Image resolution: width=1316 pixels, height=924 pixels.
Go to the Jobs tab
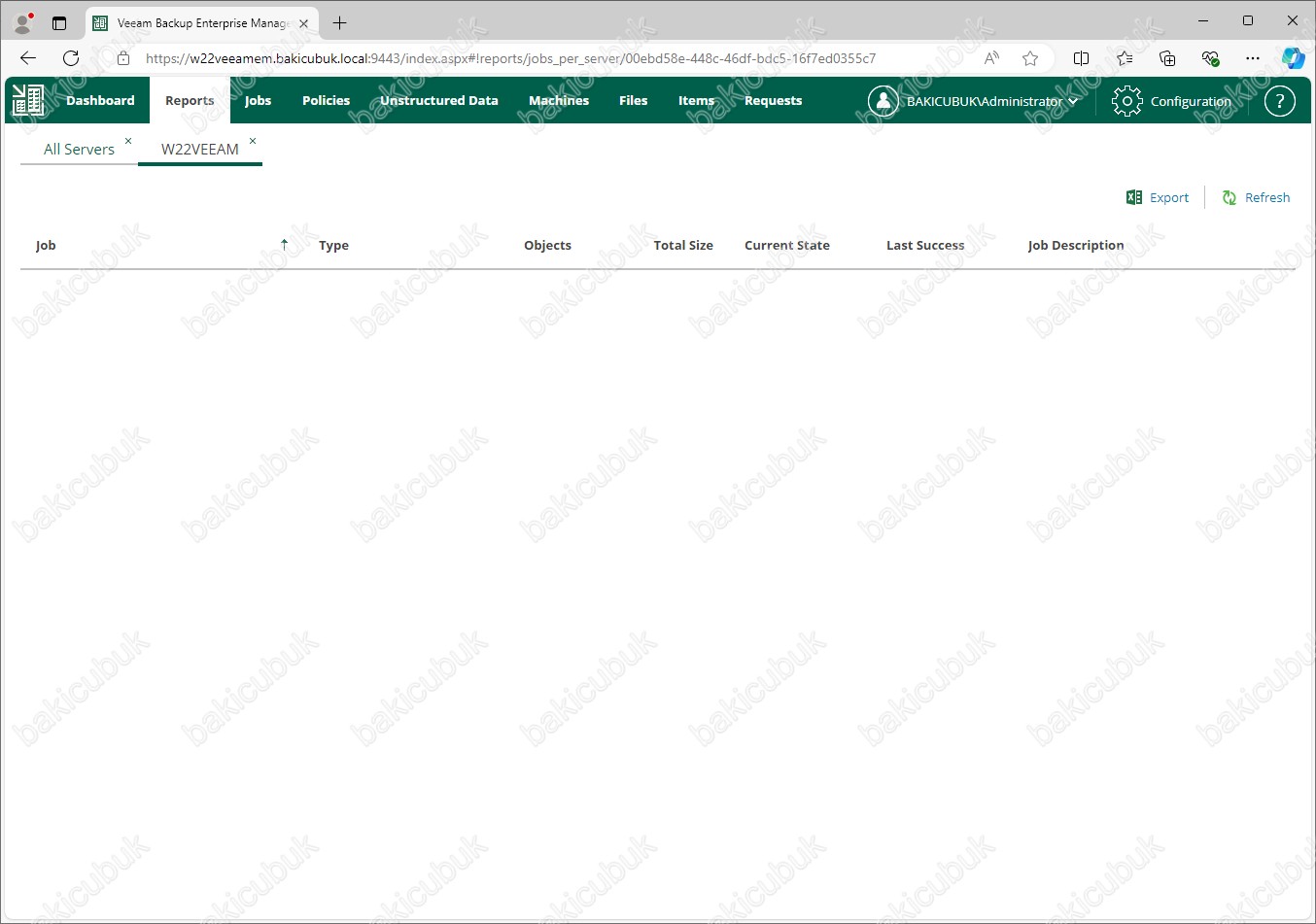258,100
